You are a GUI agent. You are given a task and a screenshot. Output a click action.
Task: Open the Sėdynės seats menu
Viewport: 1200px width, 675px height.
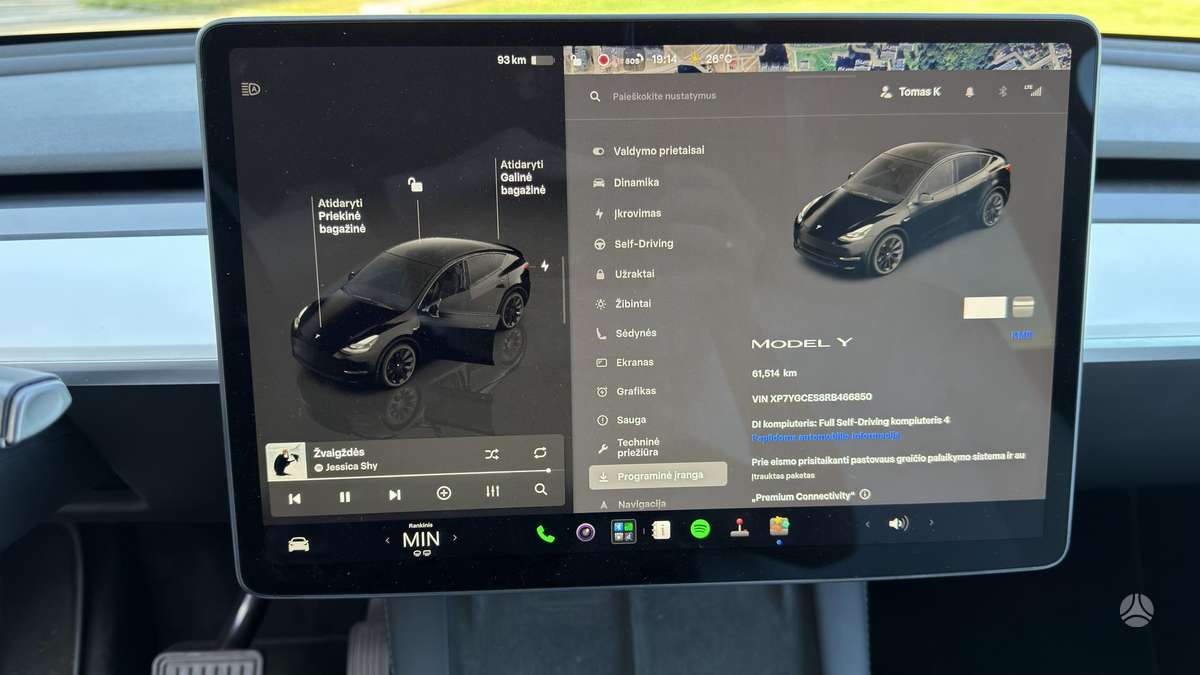(626, 333)
